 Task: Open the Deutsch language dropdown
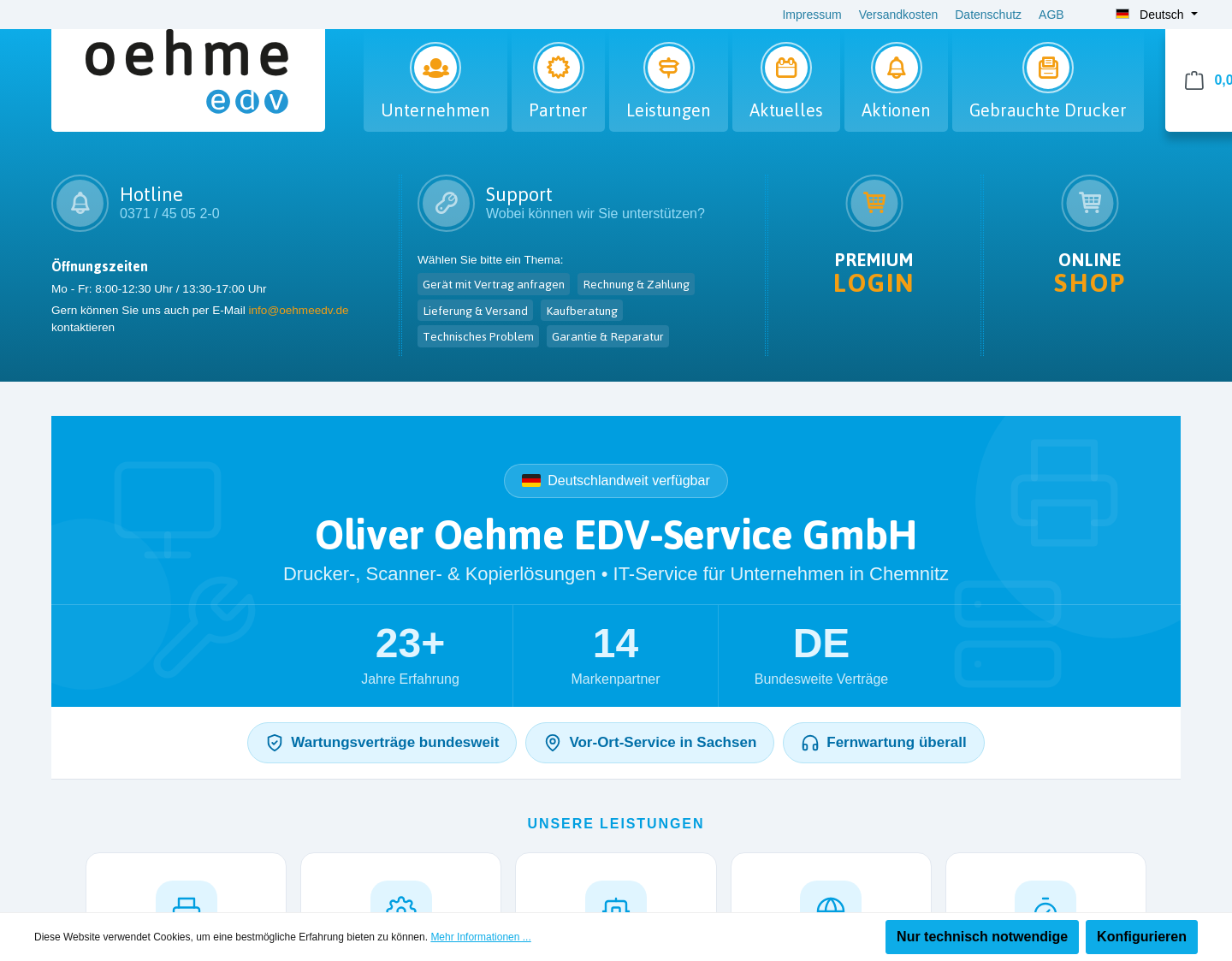[1157, 14]
